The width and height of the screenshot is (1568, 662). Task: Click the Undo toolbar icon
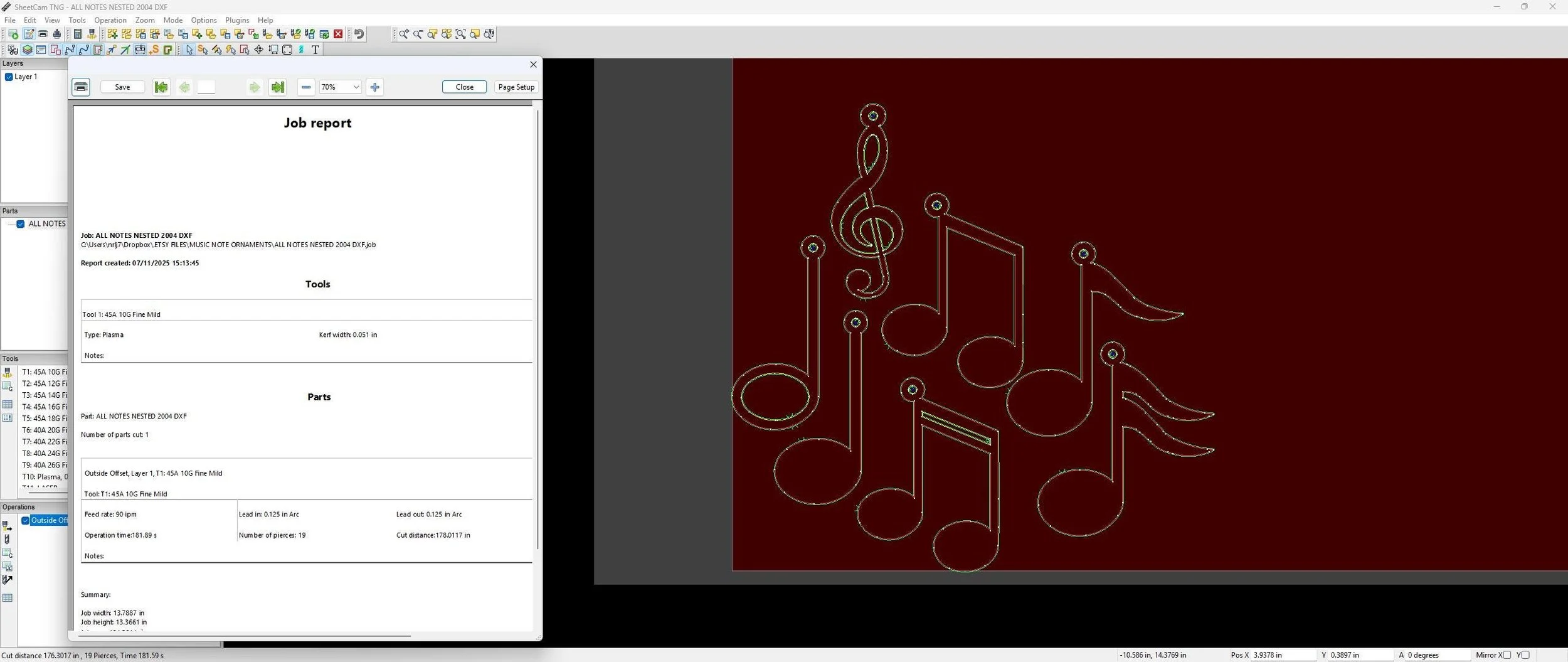coord(359,34)
